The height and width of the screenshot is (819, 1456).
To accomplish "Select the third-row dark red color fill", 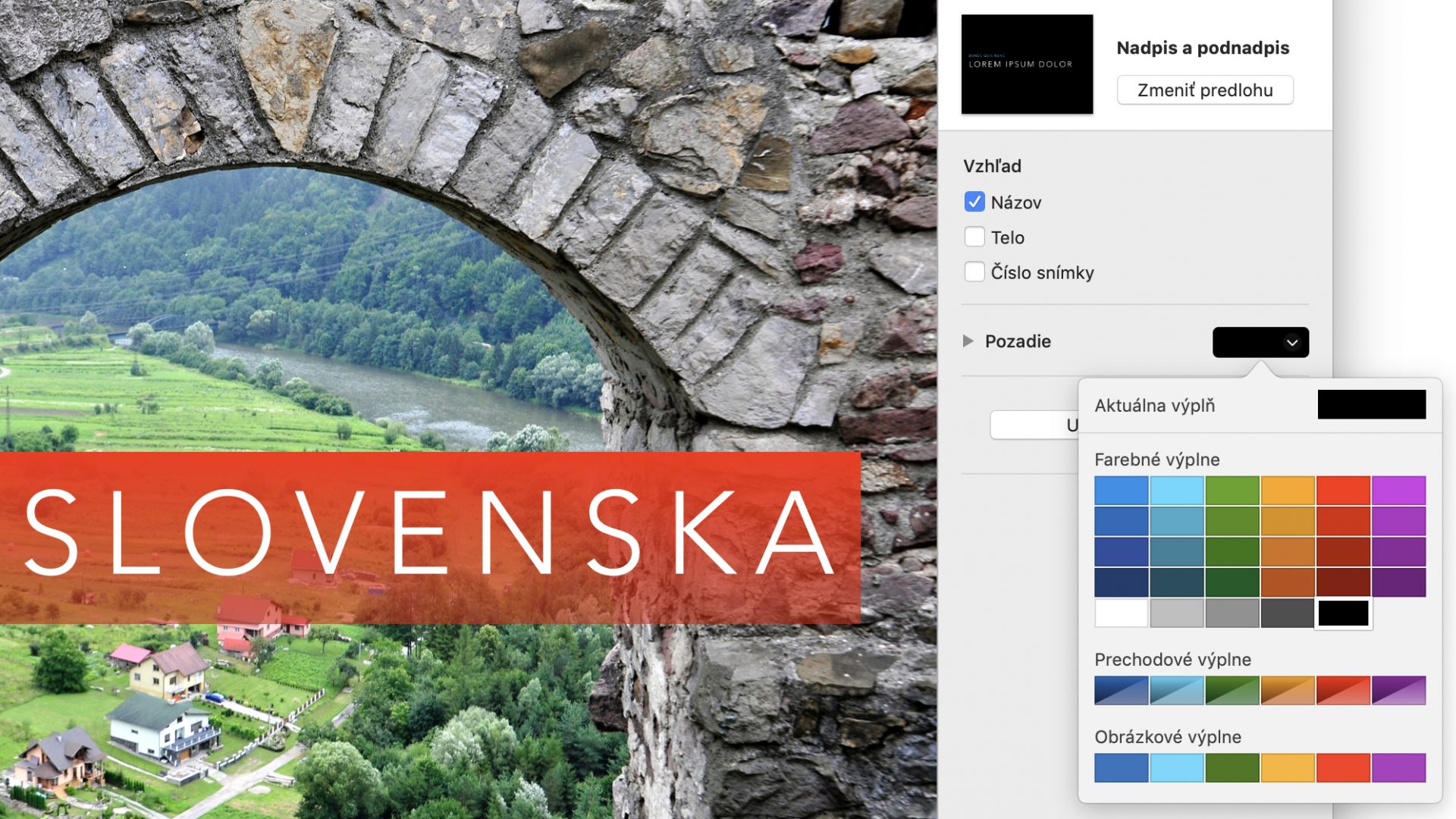I will (1343, 552).
